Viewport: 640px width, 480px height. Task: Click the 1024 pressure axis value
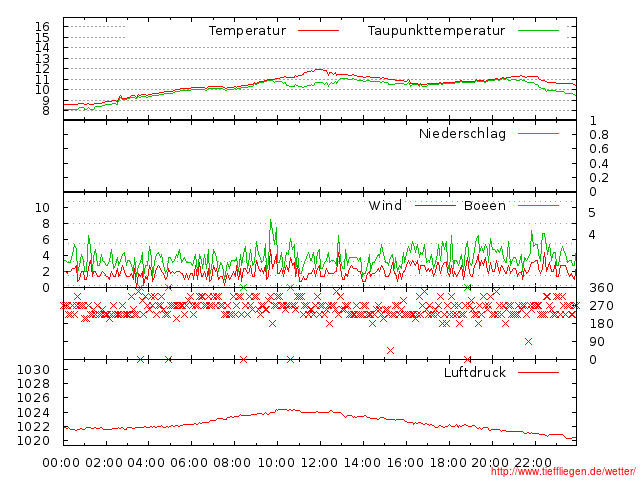(33, 413)
